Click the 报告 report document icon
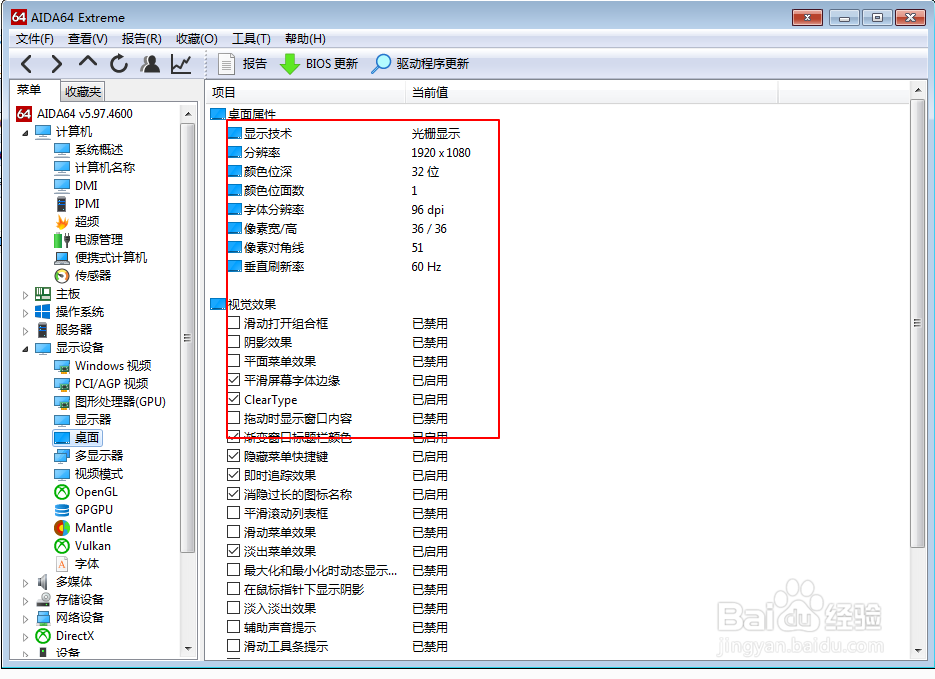The image size is (935, 679). coord(226,64)
